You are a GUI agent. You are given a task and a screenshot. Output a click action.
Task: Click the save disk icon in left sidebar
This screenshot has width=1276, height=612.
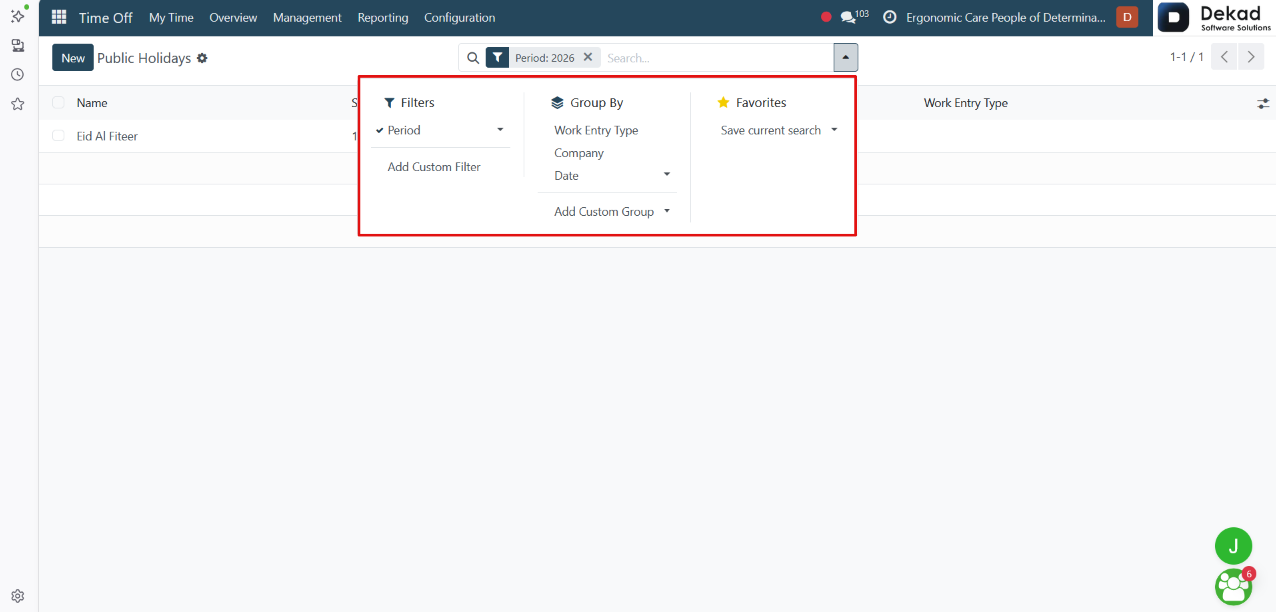point(17,45)
